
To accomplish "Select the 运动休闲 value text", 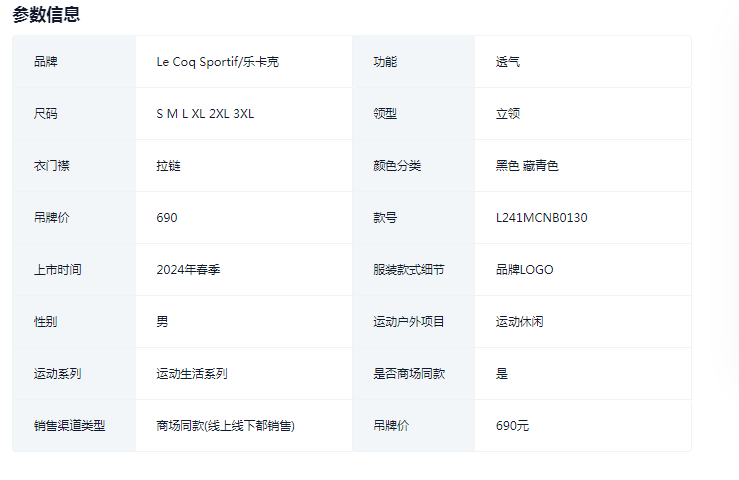I will (x=520, y=322).
